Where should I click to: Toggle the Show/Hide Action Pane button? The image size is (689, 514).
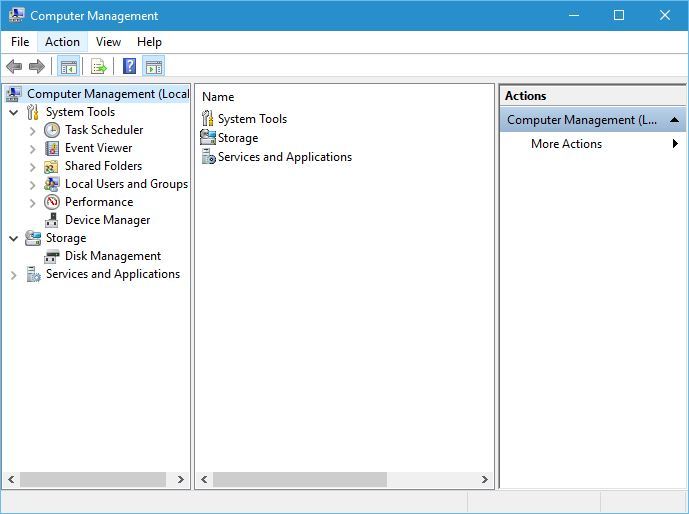click(x=153, y=67)
